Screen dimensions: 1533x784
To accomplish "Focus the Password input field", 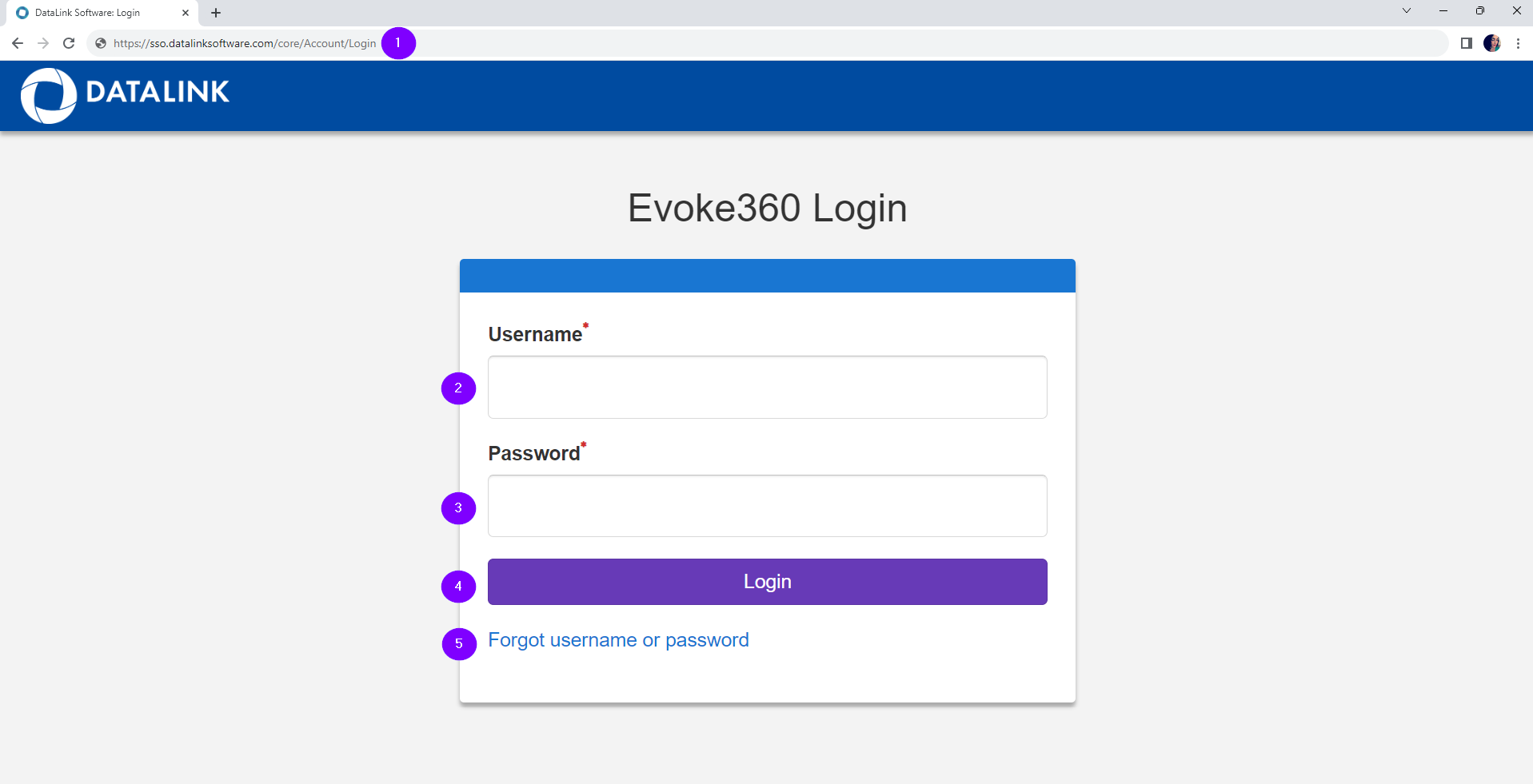I will point(767,506).
